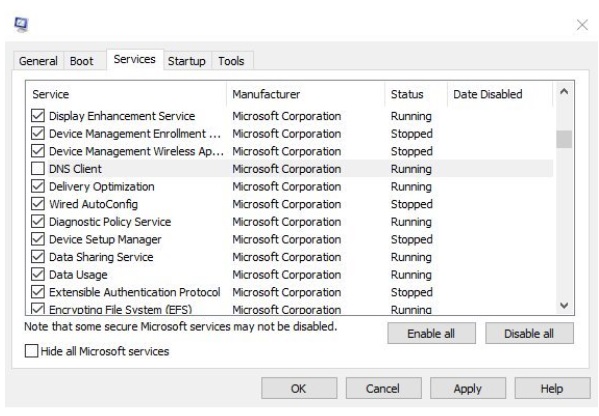Click the scrollbar down arrow
599x416 pixels.
pyautogui.click(x=564, y=305)
